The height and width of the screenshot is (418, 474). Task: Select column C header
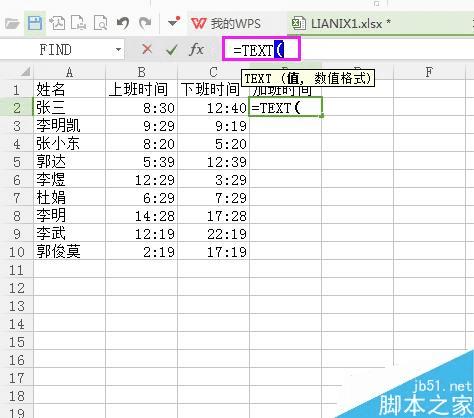coord(213,72)
